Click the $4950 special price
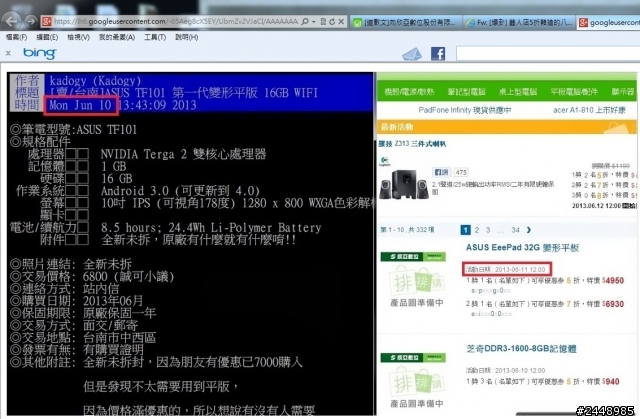The height and width of the screenshot is (419, 640). (x=613, y=281)
